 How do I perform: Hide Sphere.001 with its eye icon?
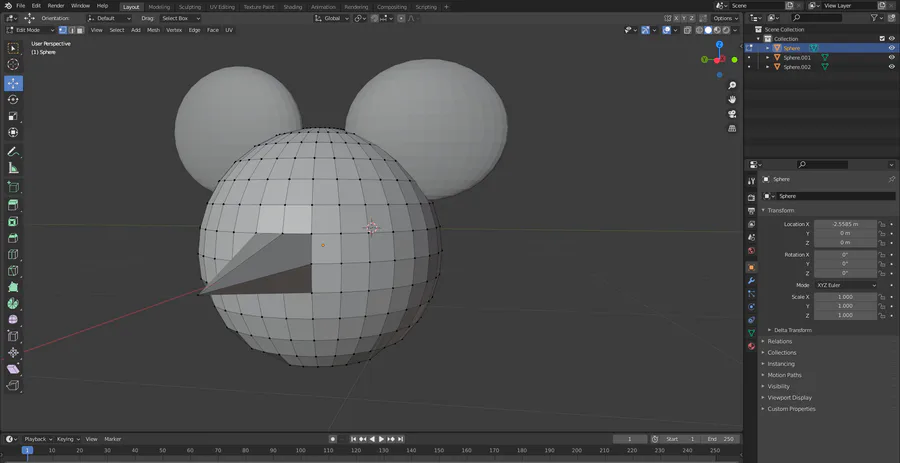coord(891,57)
